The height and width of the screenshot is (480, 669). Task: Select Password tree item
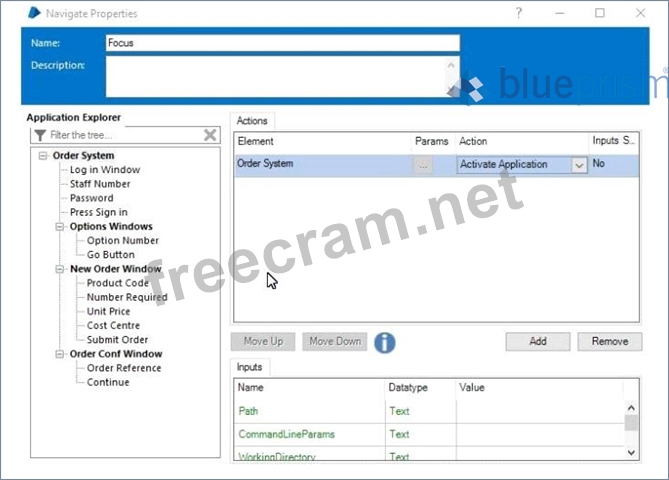[92, 198]
